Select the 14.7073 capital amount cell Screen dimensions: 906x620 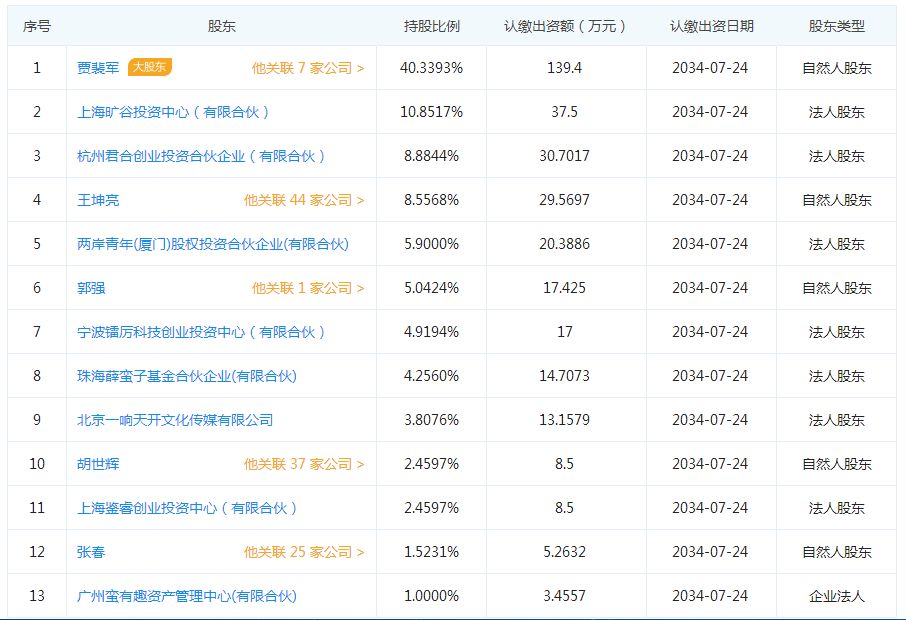coord(565,376)
